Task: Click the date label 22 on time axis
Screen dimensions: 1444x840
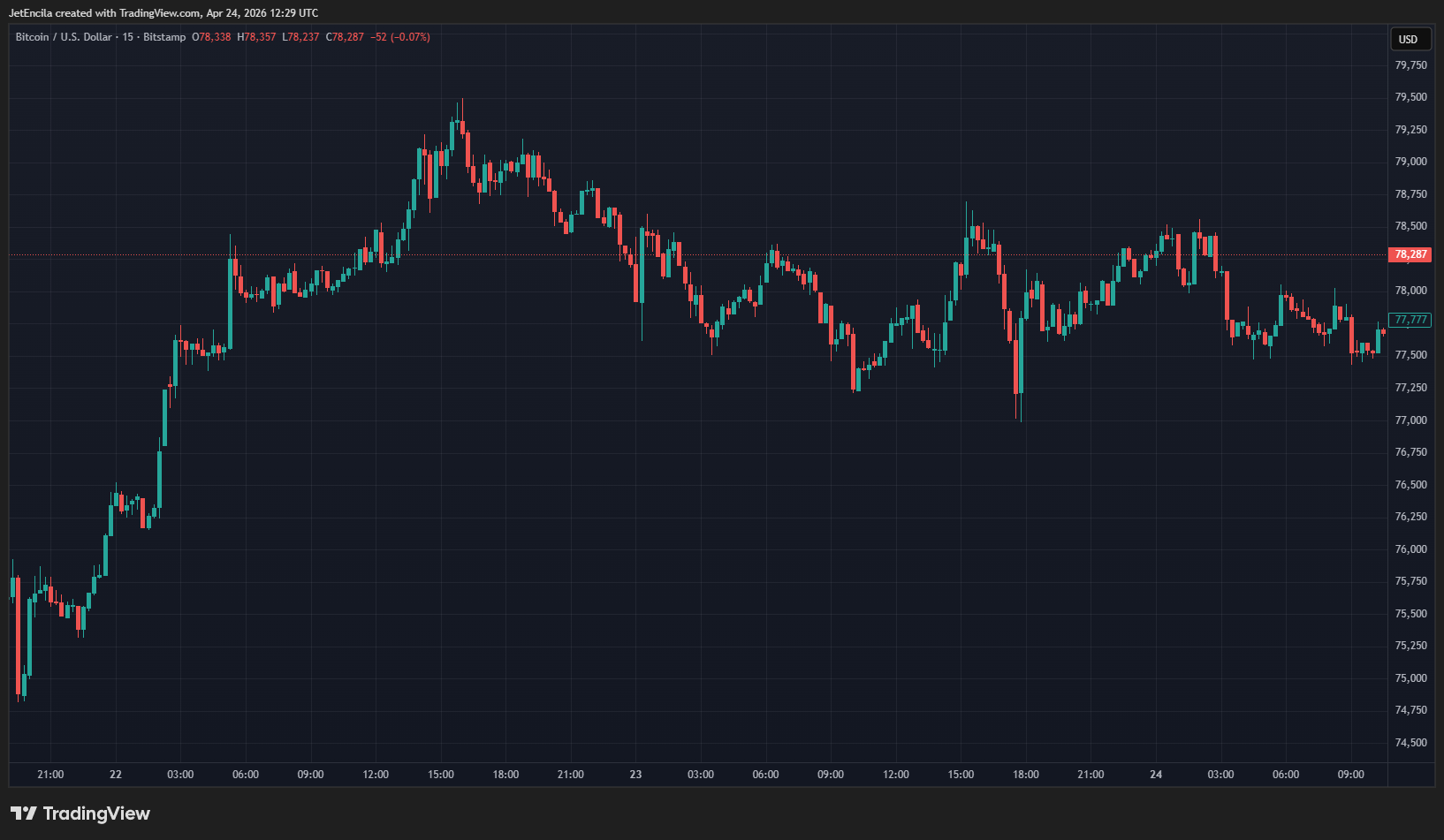Action: coord(116,775)
